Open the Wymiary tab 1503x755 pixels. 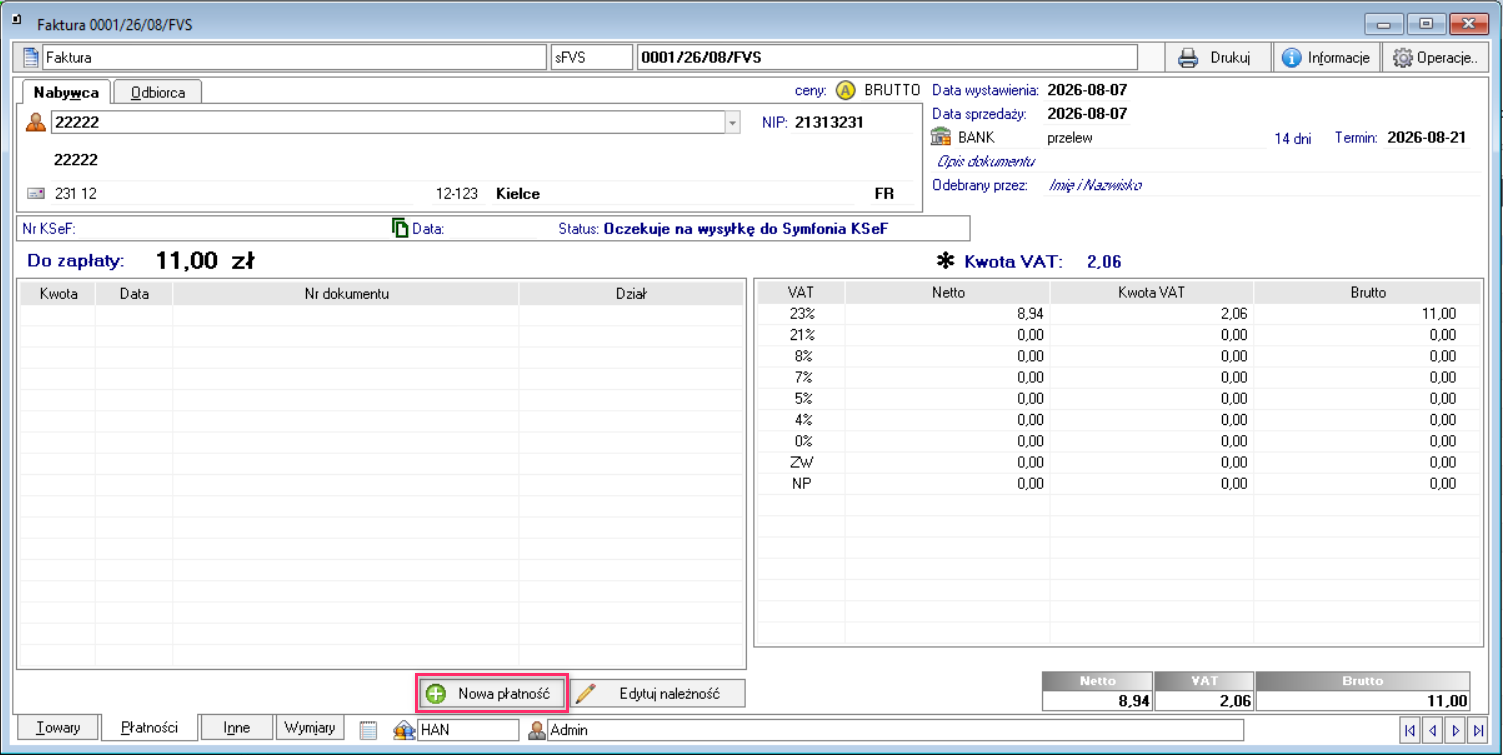pos(310,727)
